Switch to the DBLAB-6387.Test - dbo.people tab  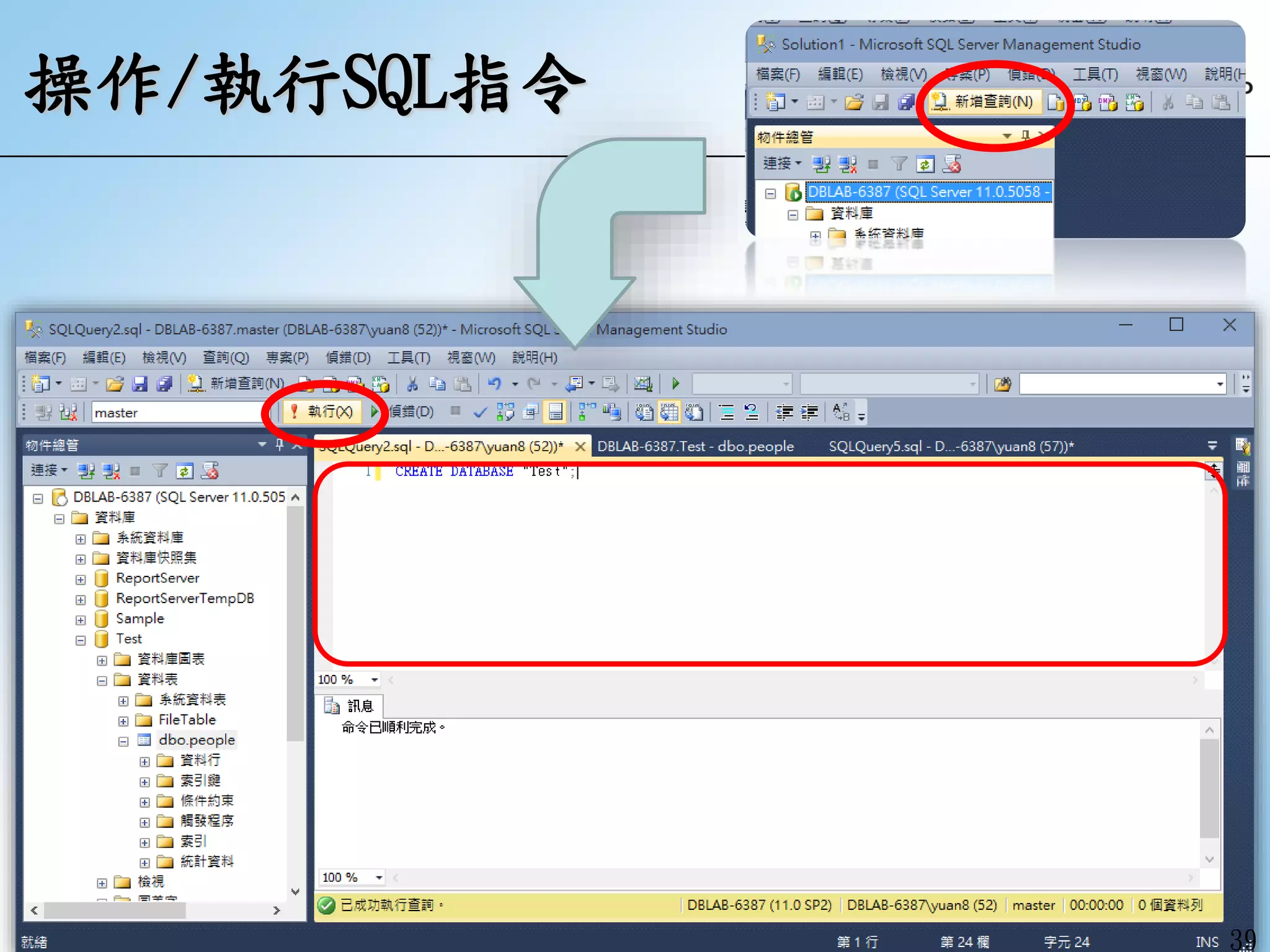(695, 446)
